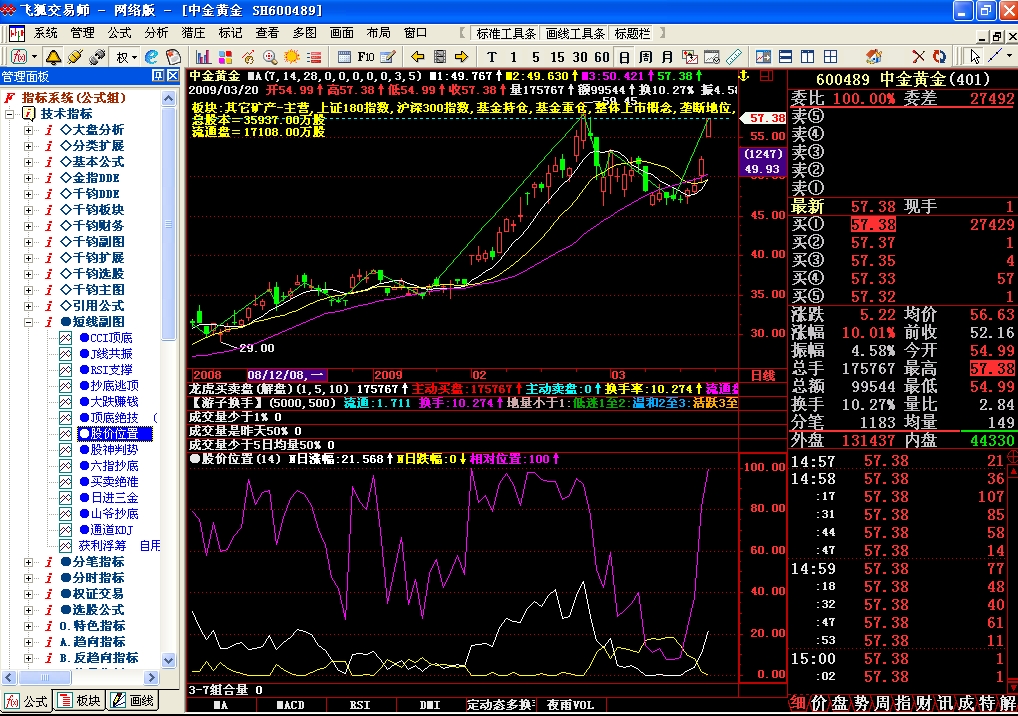Switch to the 板块 bottom tab

(x=81, y=701)
